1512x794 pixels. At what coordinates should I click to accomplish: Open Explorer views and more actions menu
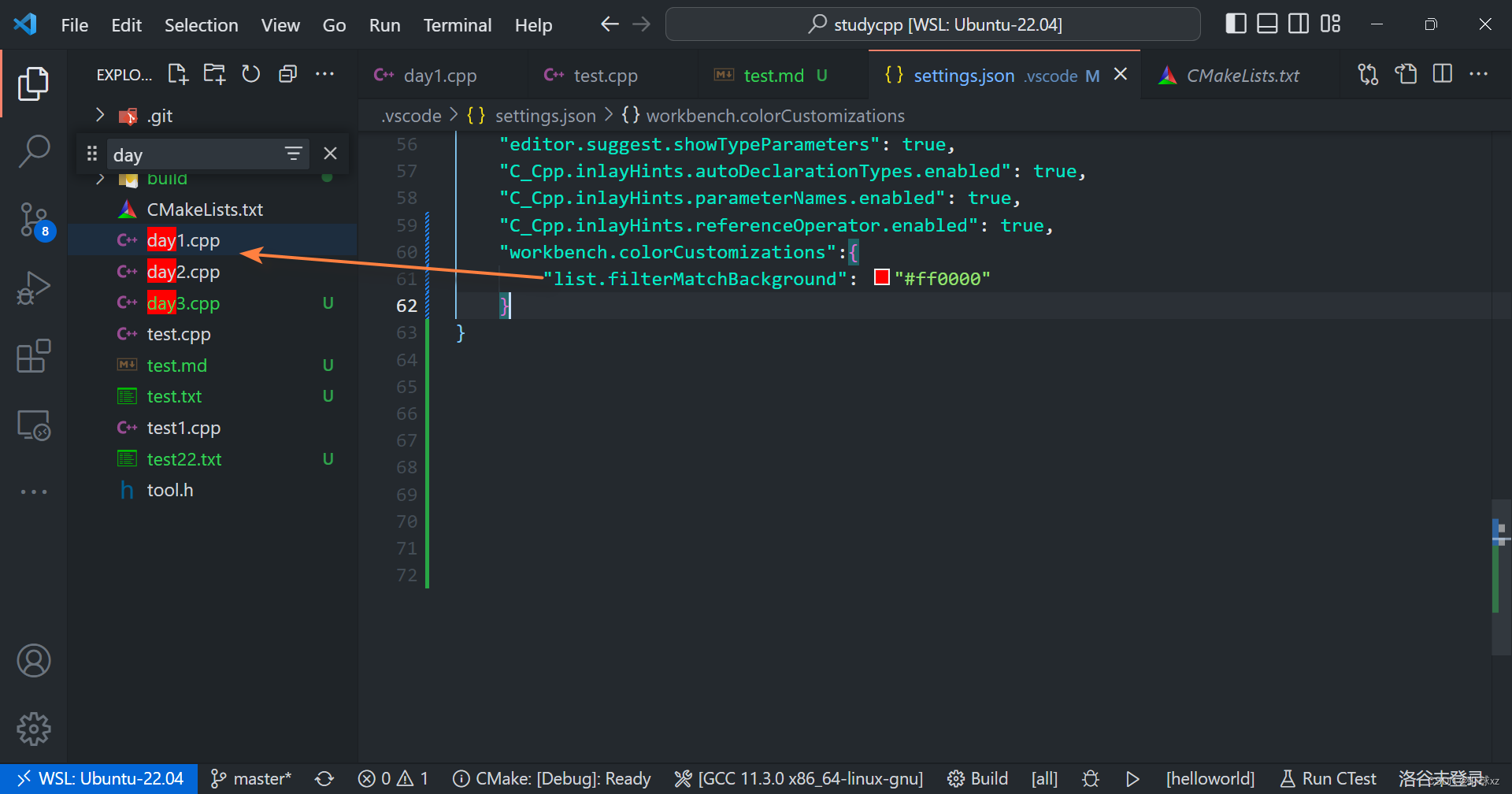click(x=324, y=74)
